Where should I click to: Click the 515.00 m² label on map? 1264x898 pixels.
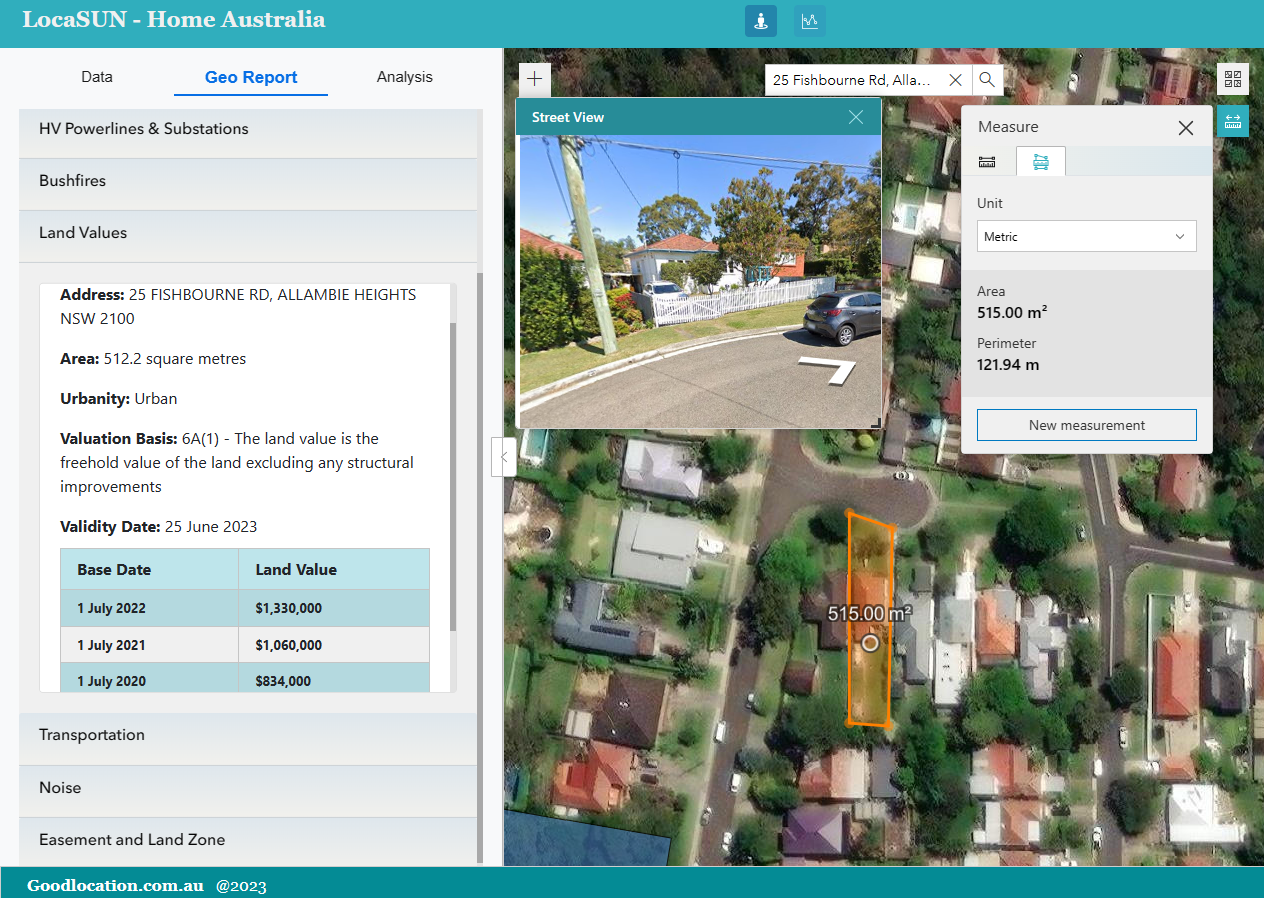point(869,613)
